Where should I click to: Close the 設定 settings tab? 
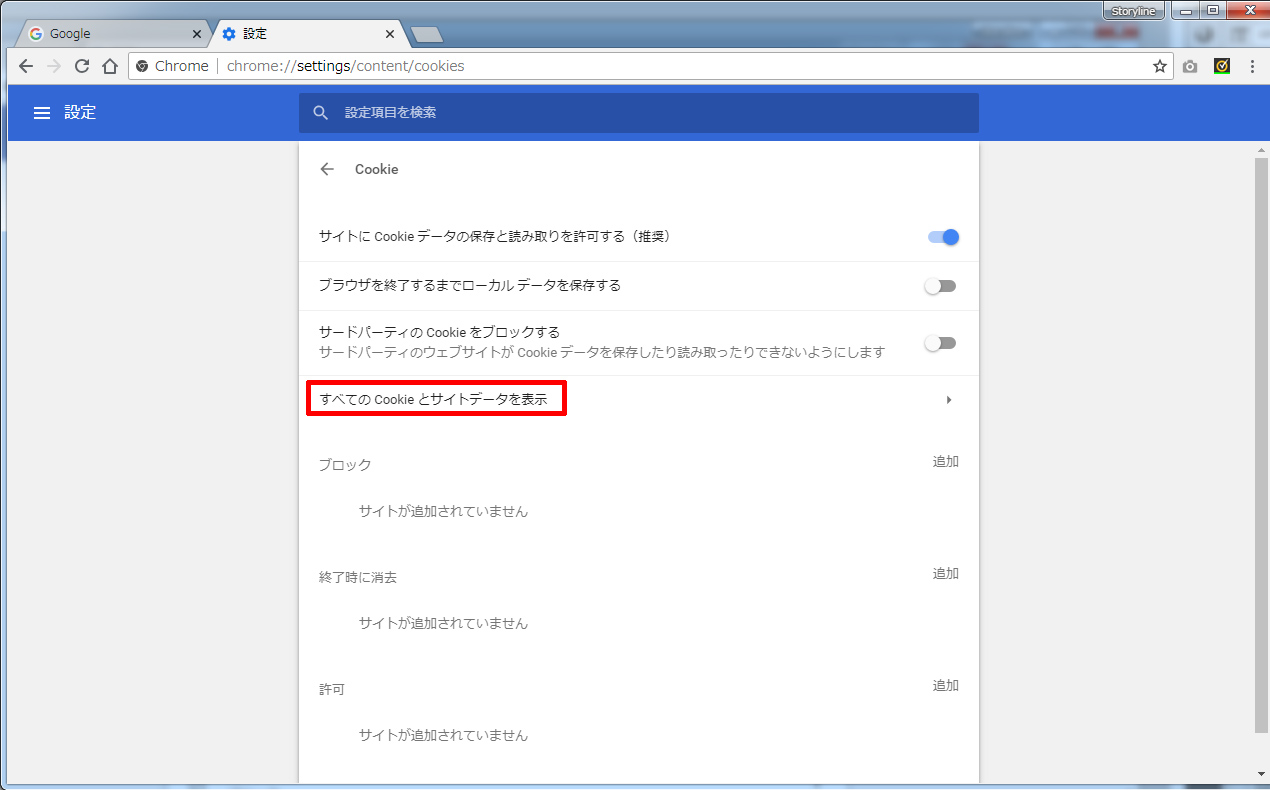[390, 34]
